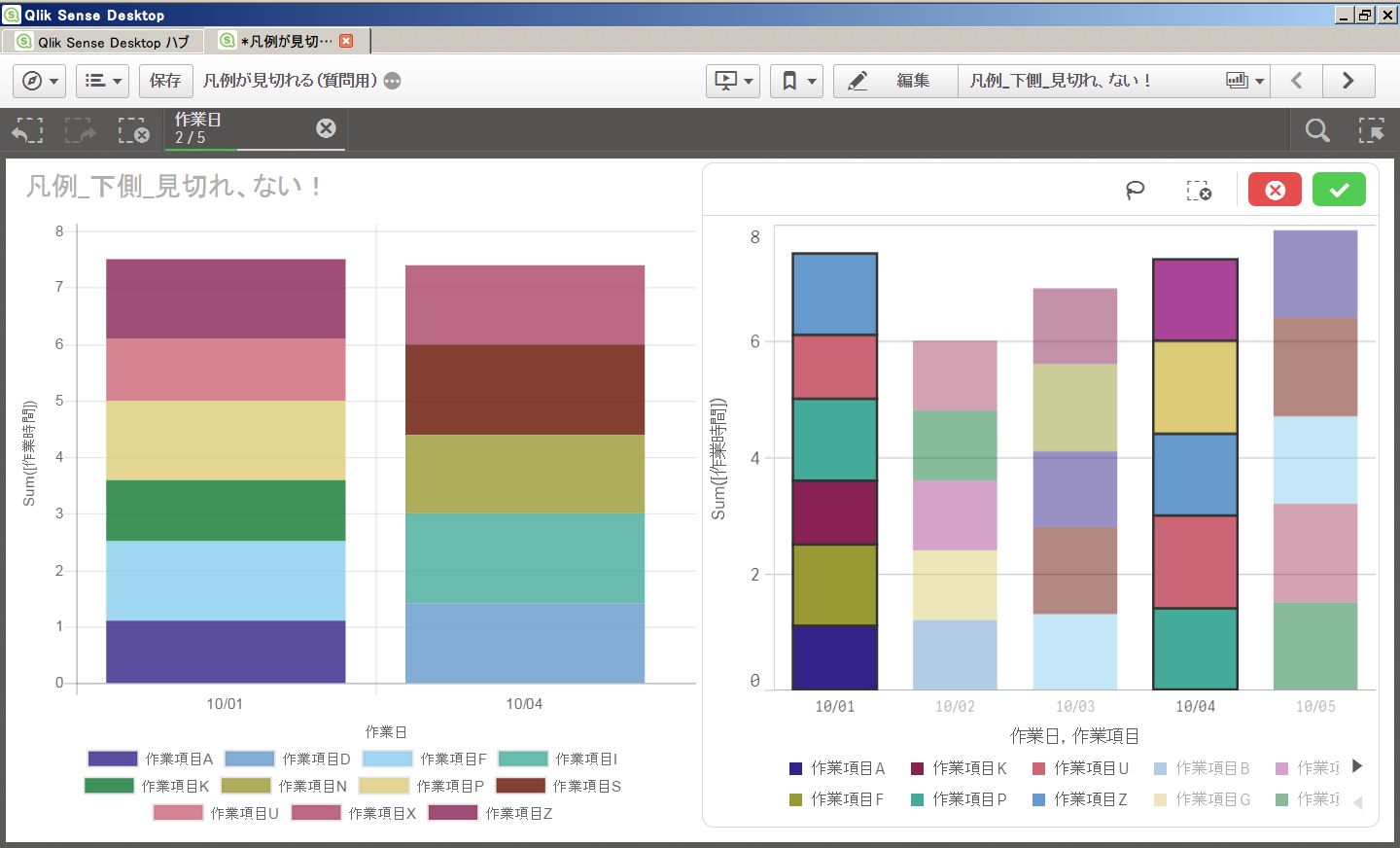Open the list view menu
1400x848 pixels.
[x=102, y=81]
